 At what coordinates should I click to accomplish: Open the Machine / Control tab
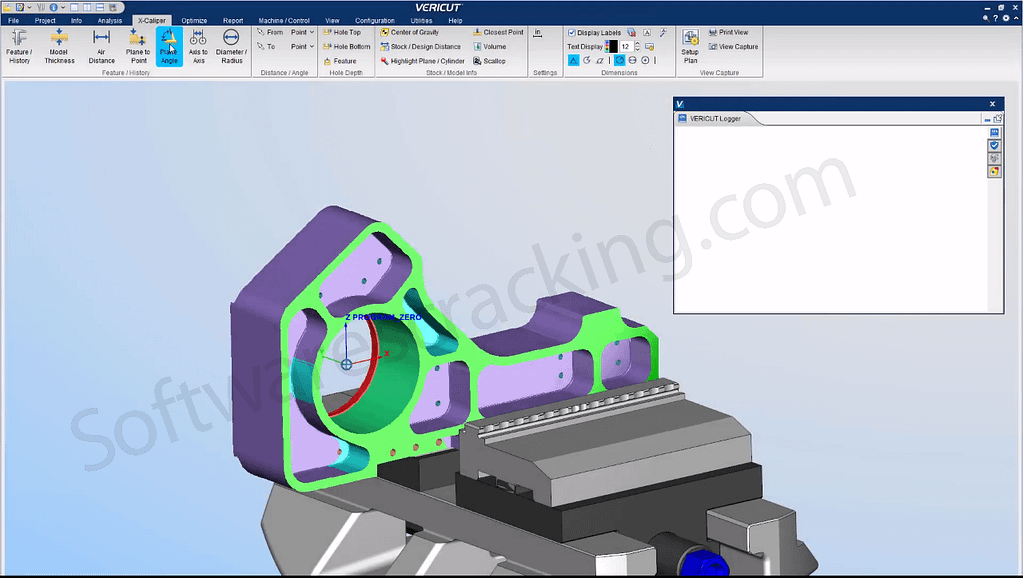[x=284, y=20]
